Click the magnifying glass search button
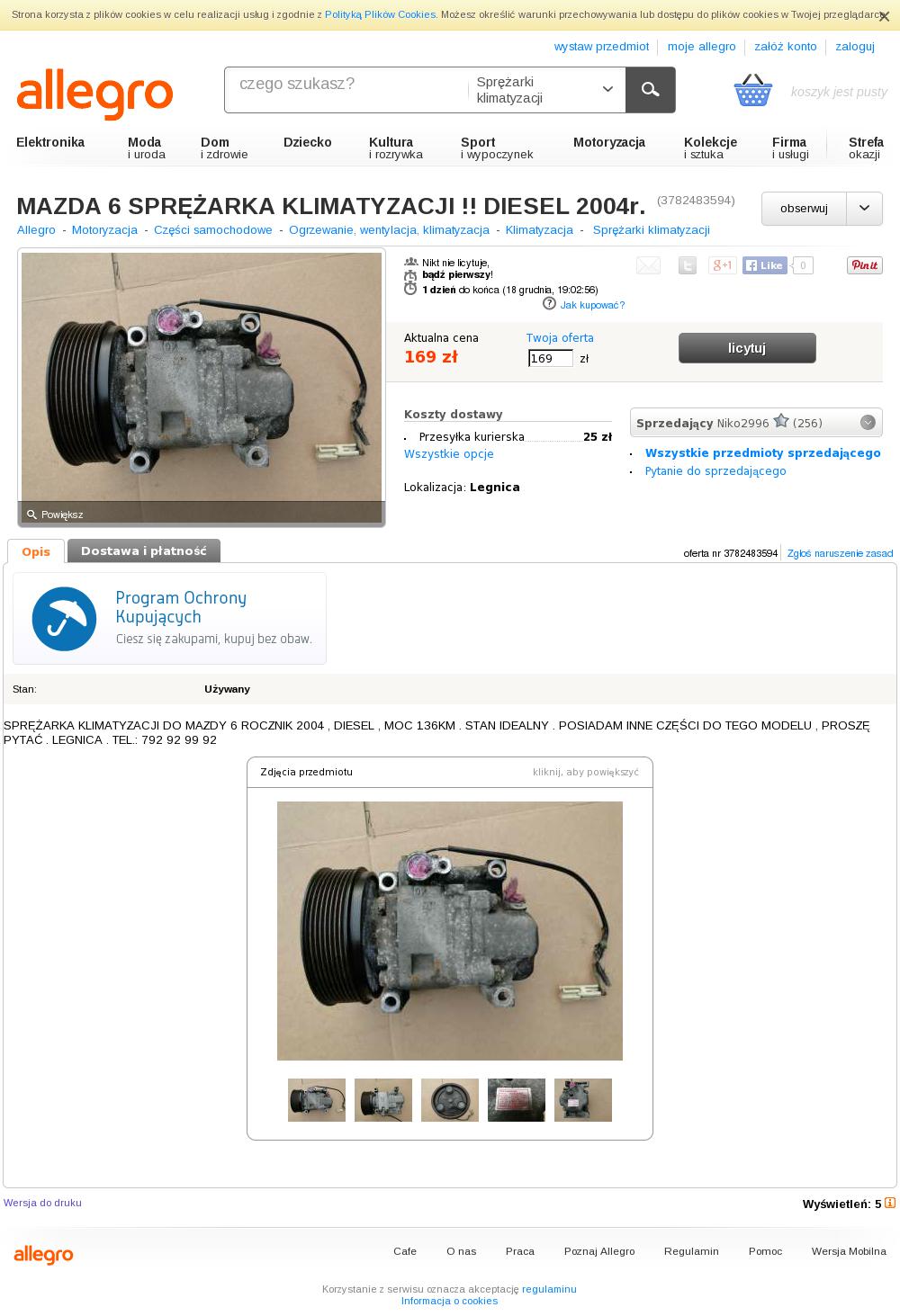This screenshot has width=900, height=1316. [x=650, y=90]
